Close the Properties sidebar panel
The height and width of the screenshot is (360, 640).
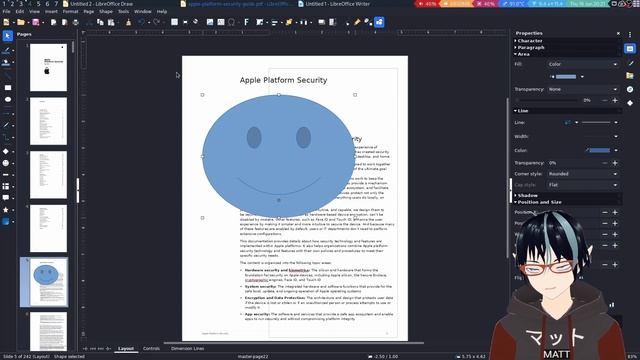(618, 33)
